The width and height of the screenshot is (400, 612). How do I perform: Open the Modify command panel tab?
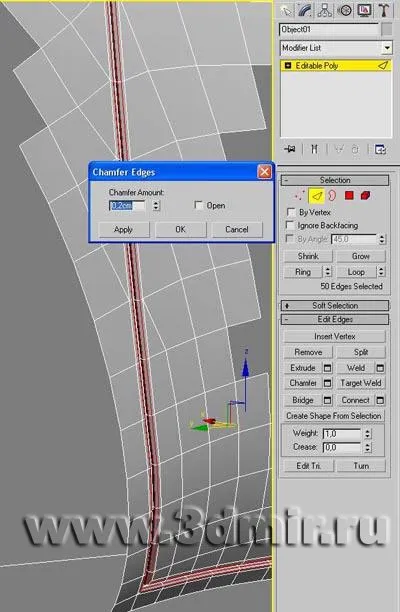click(x=305, y=11)
